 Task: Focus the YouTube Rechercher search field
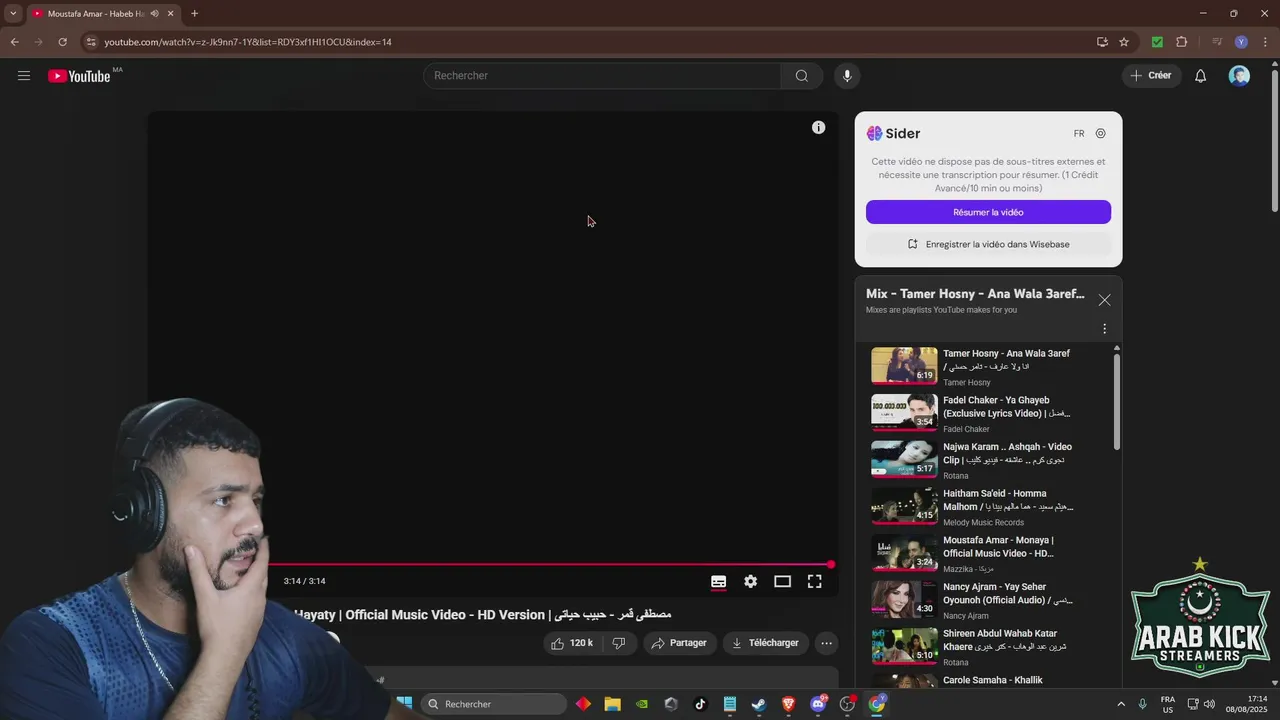click(x=602, y=76)
